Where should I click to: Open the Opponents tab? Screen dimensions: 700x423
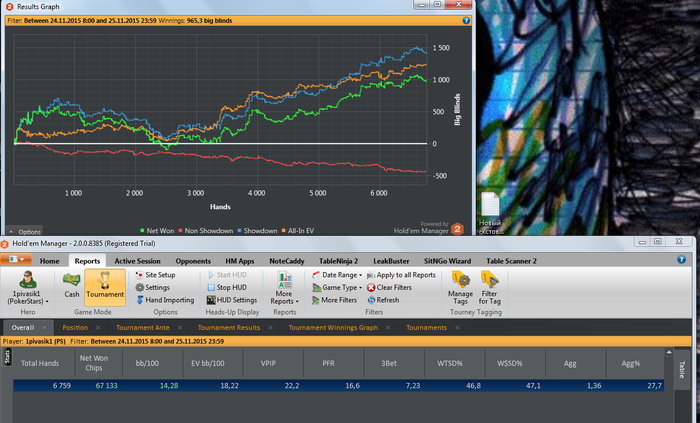tap(193, 261)
